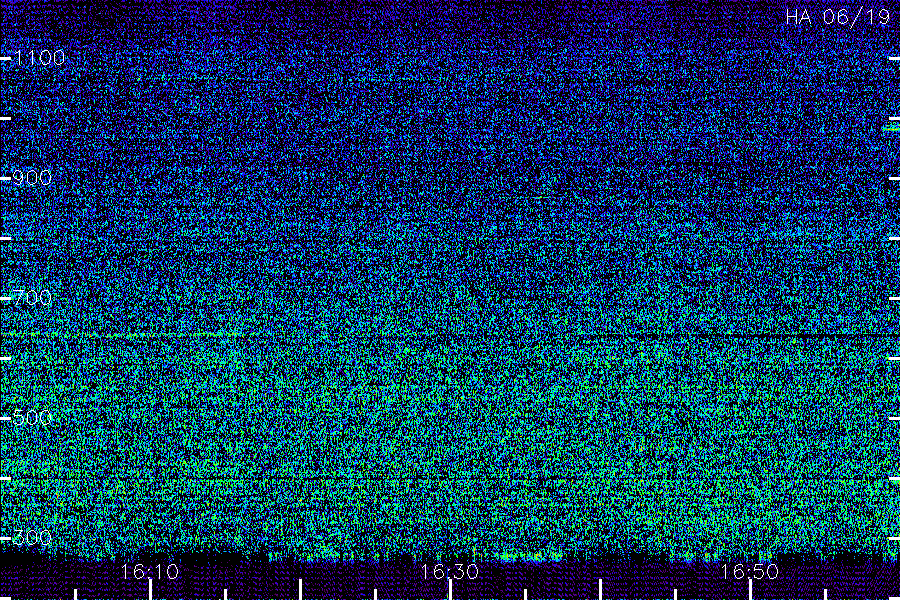Click the 900 frequency axis label

pyautogui.click(x=32, y=178)
